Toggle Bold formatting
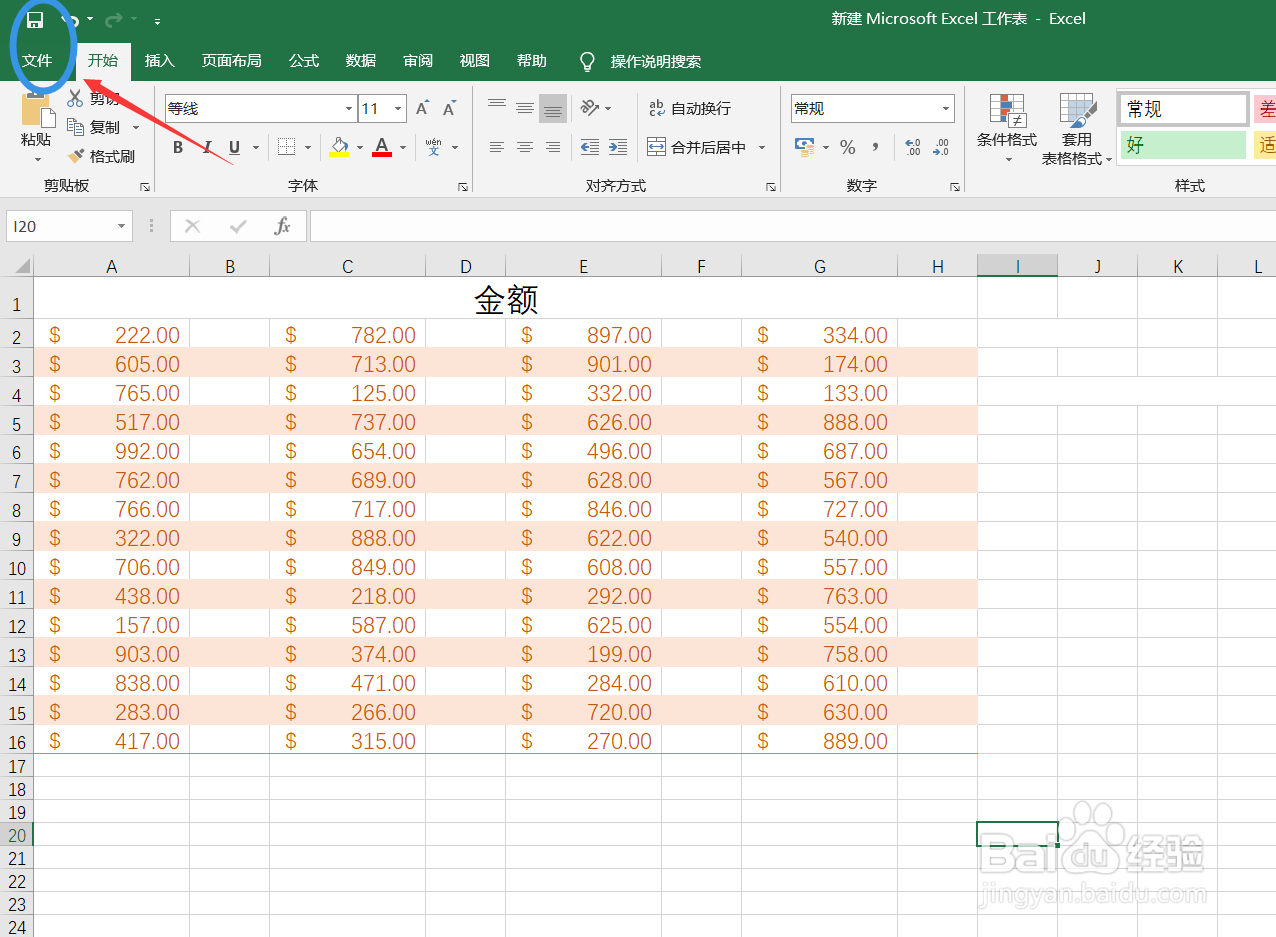1276x937 pixels. coord(178,147)
